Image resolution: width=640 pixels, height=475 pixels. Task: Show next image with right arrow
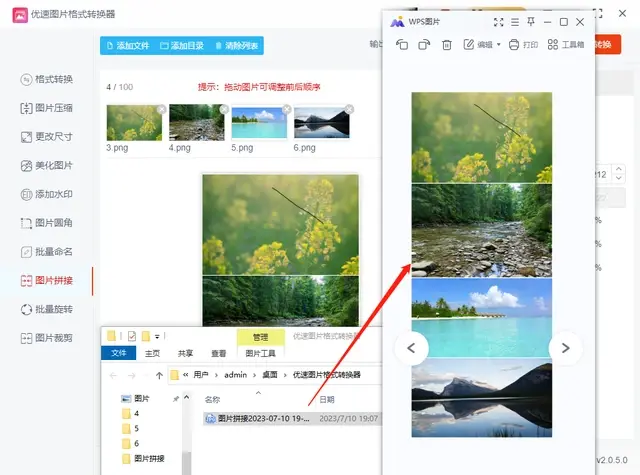[565, 348]
